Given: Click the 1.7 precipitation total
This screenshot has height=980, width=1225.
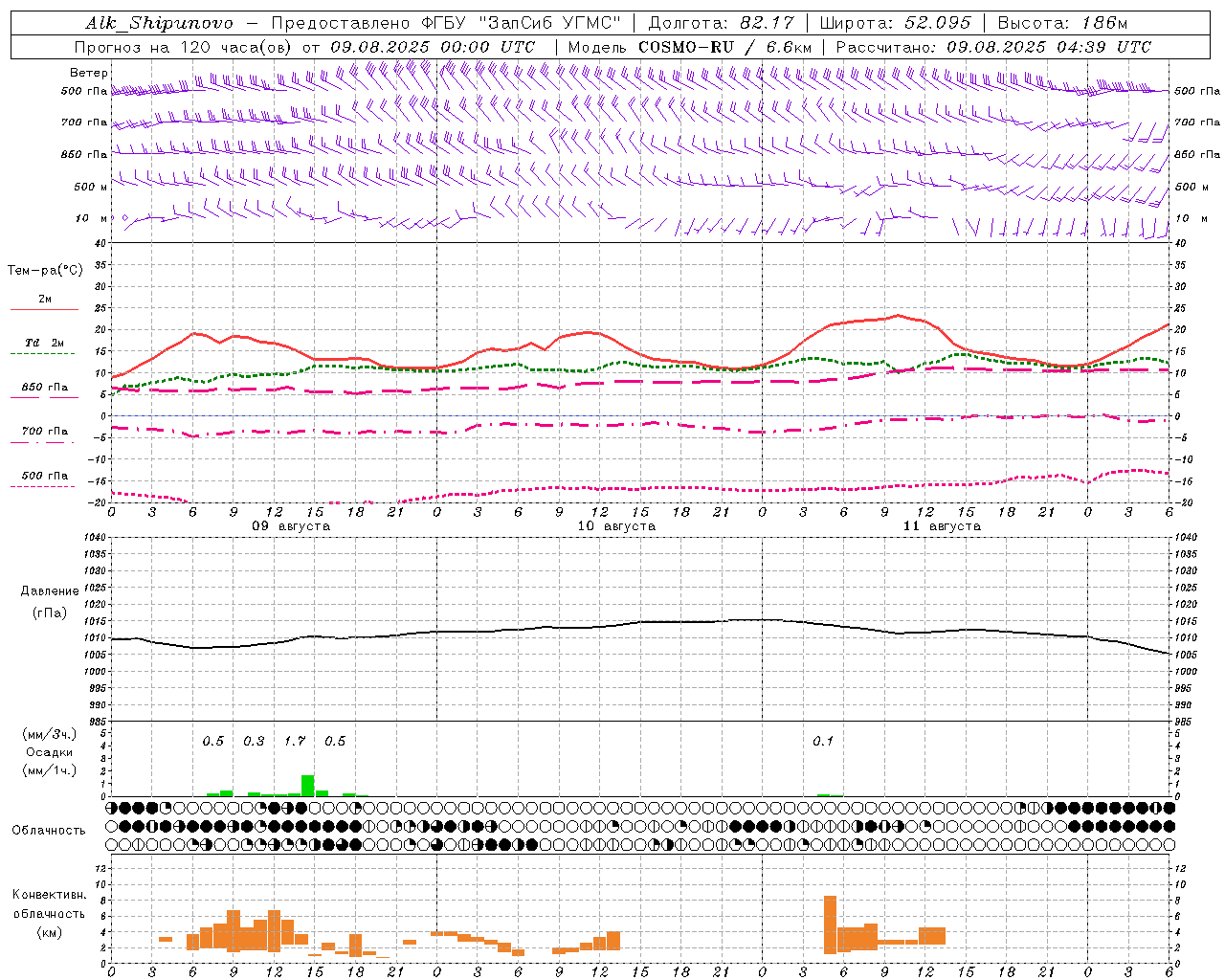Looking at the screenshot, I should pyautogui.click(x=295, y=741).
